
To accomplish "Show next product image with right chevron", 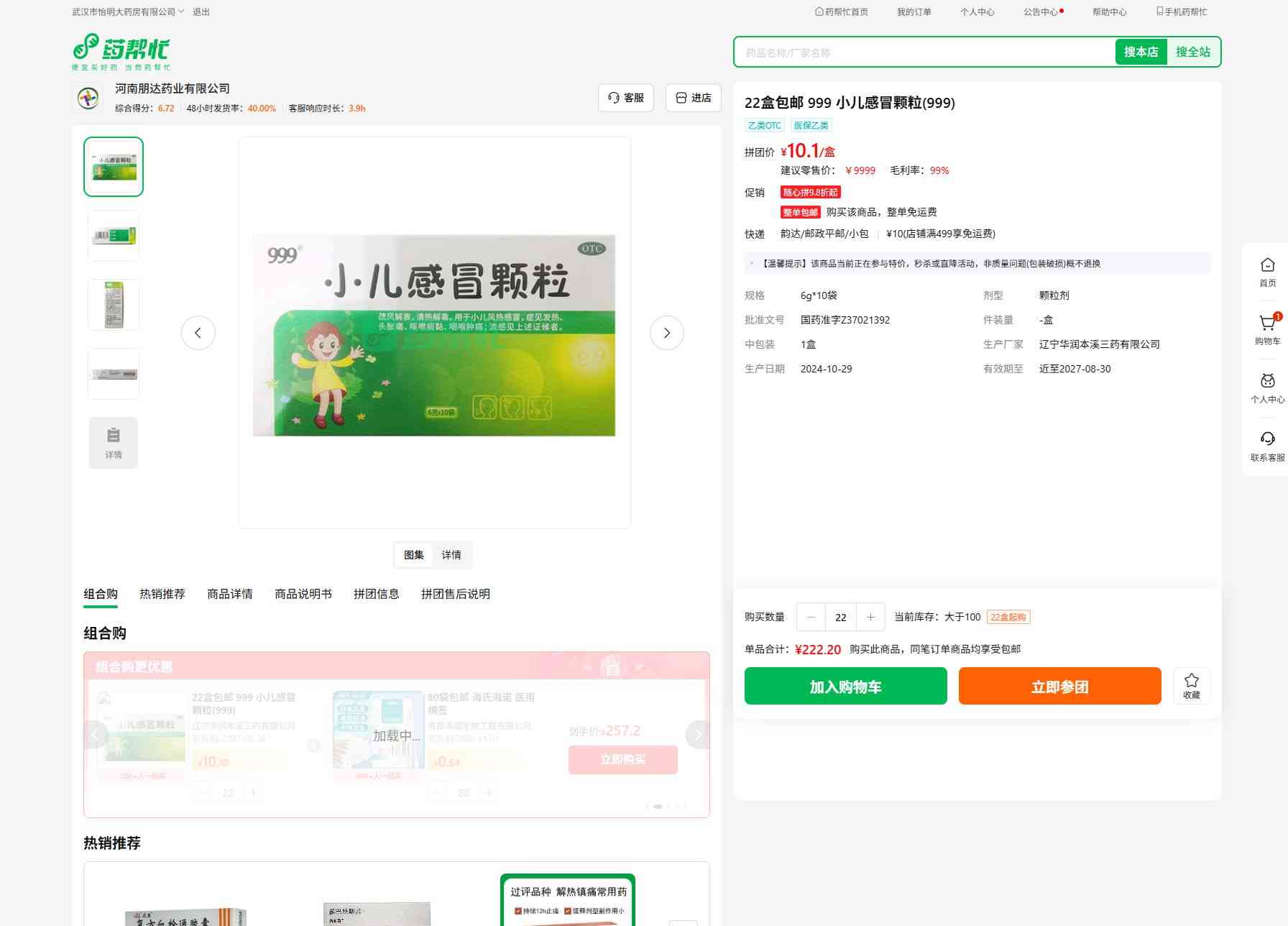I will click(x=666, y=333).
